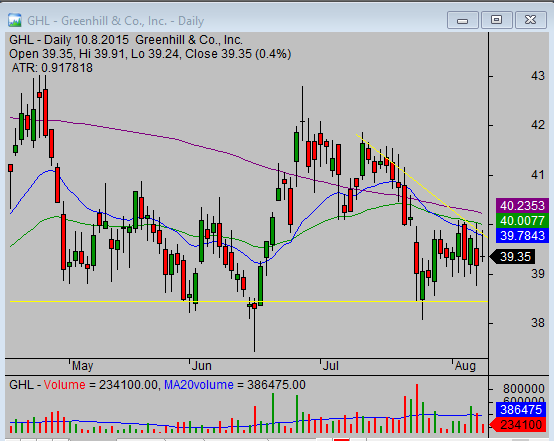Click the window title GHL - Greenhill & Co.
Screen dimensions: 554x441
pos(116,21)
